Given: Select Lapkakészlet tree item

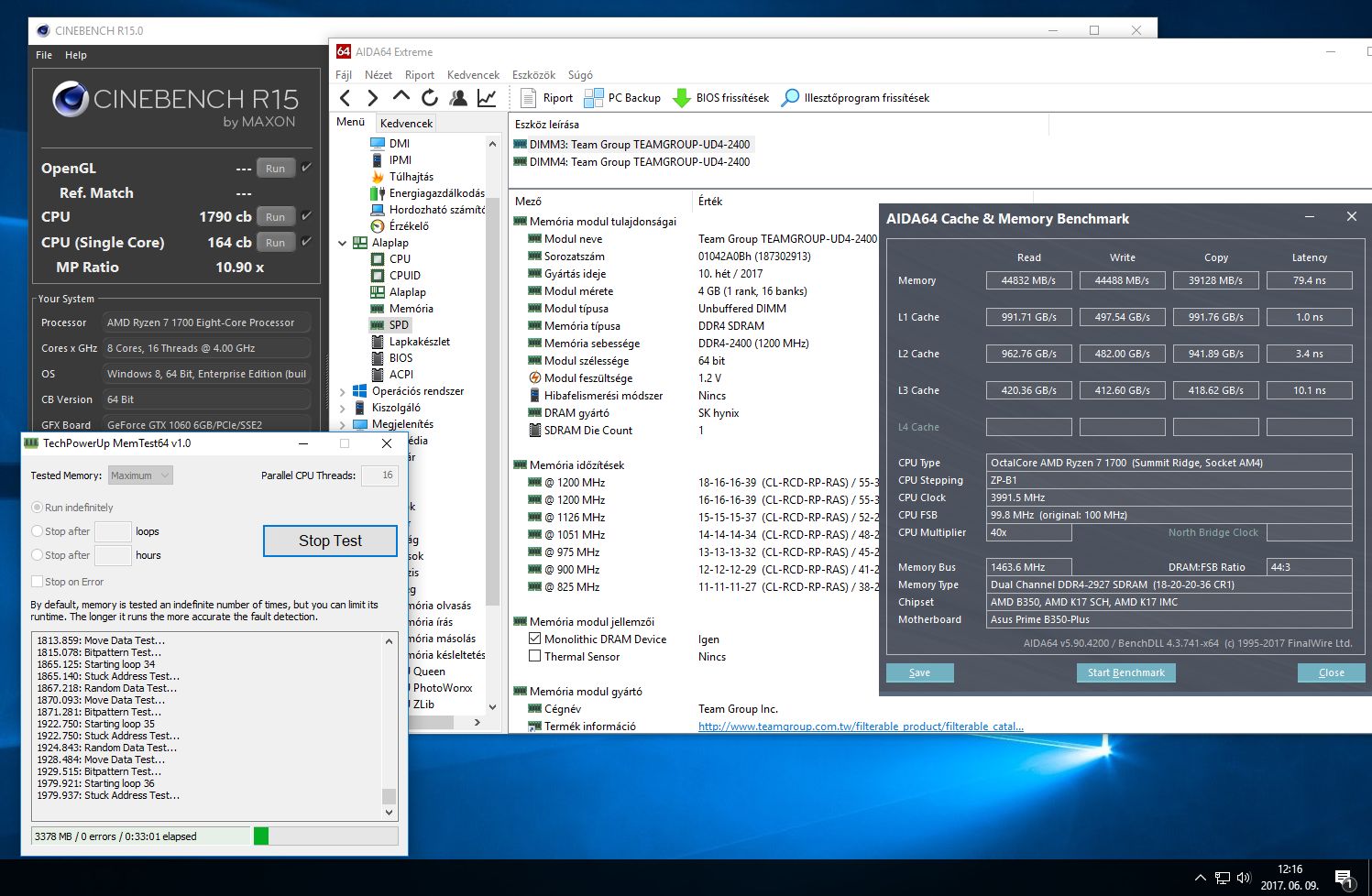Looking at the screenshot, I should click(411, 341).
